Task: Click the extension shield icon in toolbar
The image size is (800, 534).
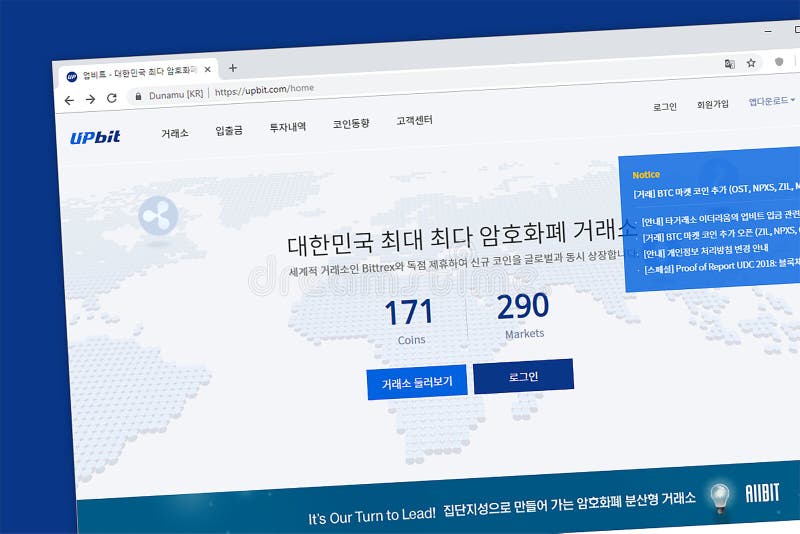Action: pos(779,62)
